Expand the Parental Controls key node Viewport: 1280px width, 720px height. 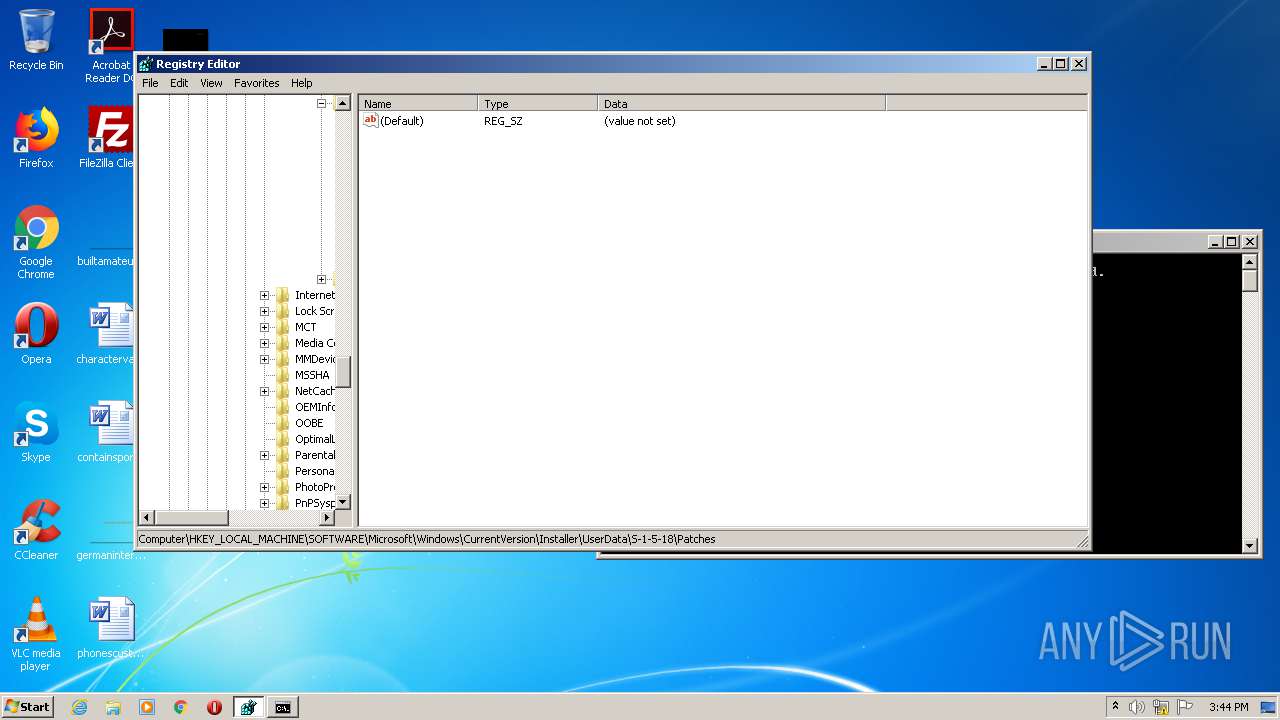[x=264, y=455]
